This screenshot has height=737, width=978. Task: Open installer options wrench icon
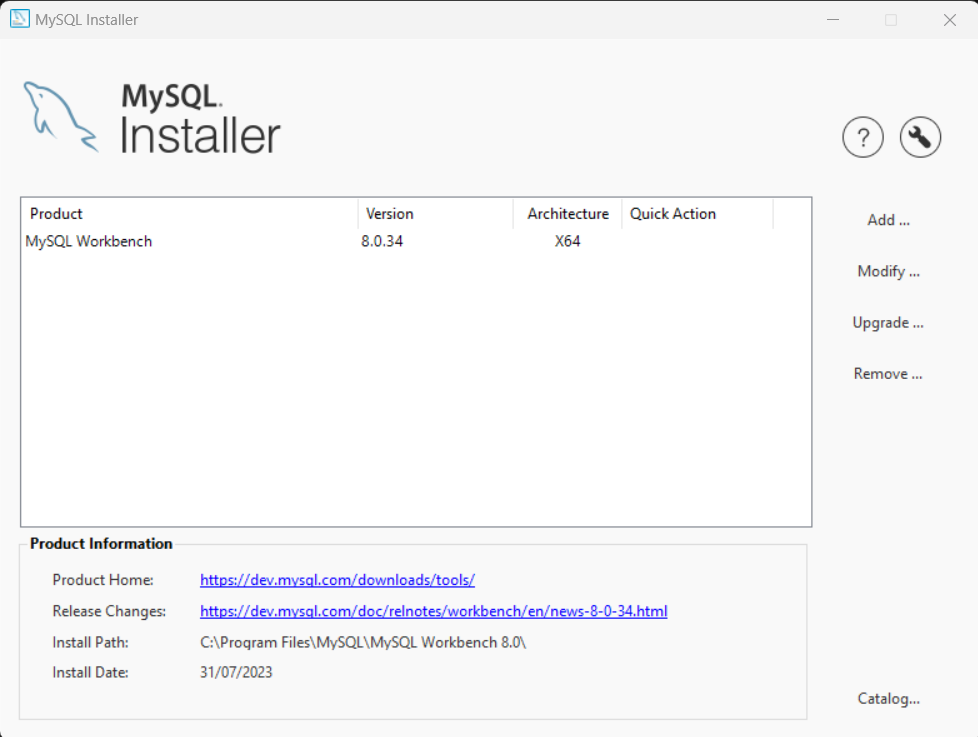point(920,137)
